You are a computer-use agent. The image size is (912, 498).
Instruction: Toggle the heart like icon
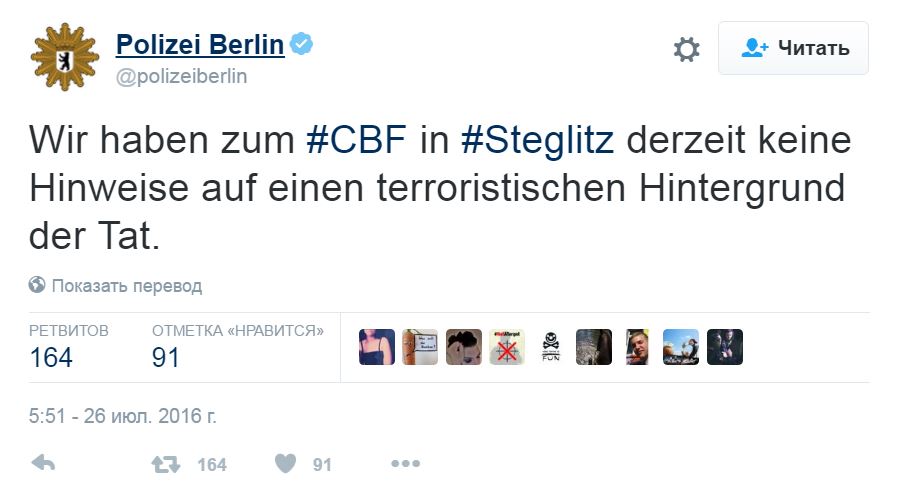(x=285, y=464)
